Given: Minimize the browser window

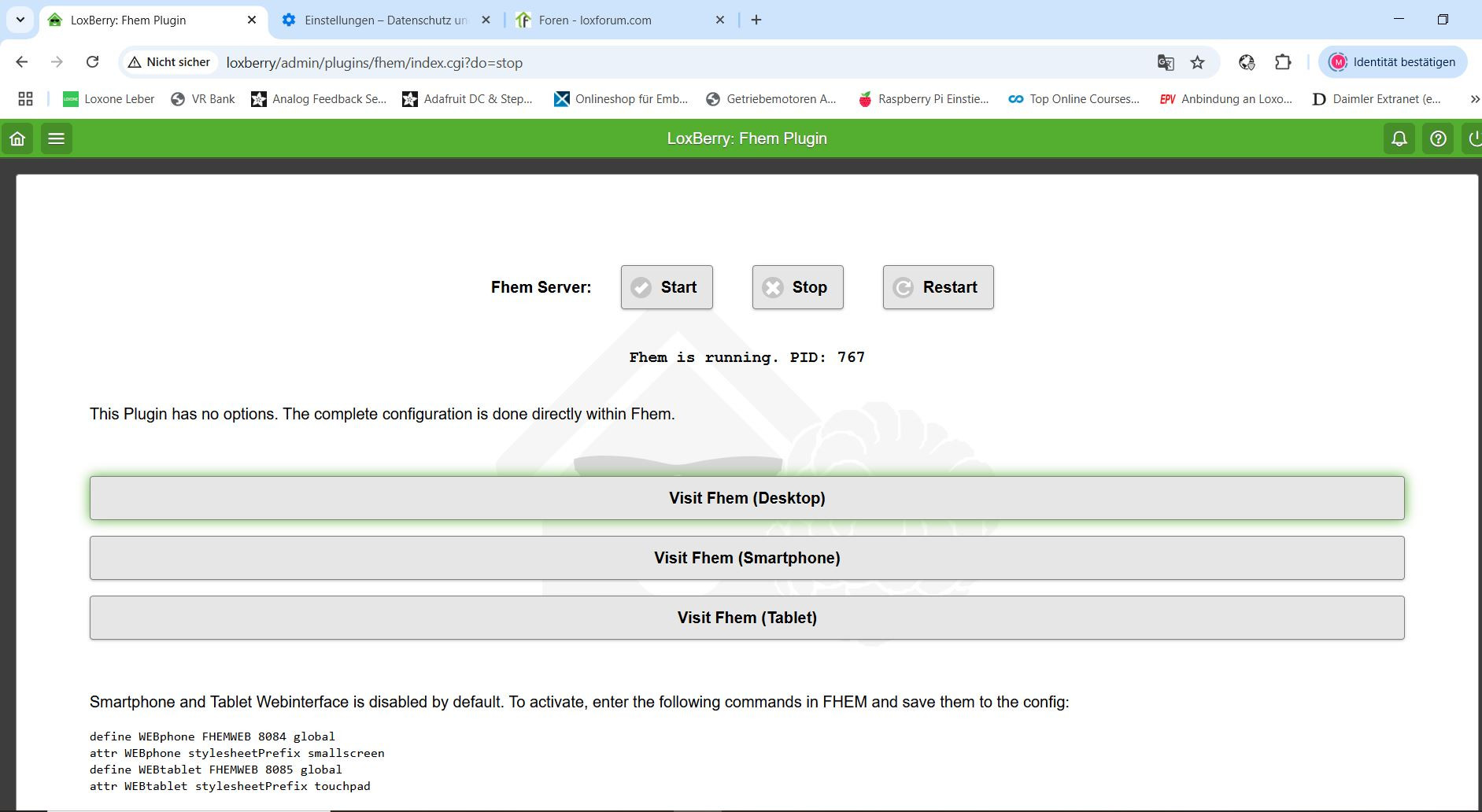Looking at the screenshot, I should coord(1399,19).
